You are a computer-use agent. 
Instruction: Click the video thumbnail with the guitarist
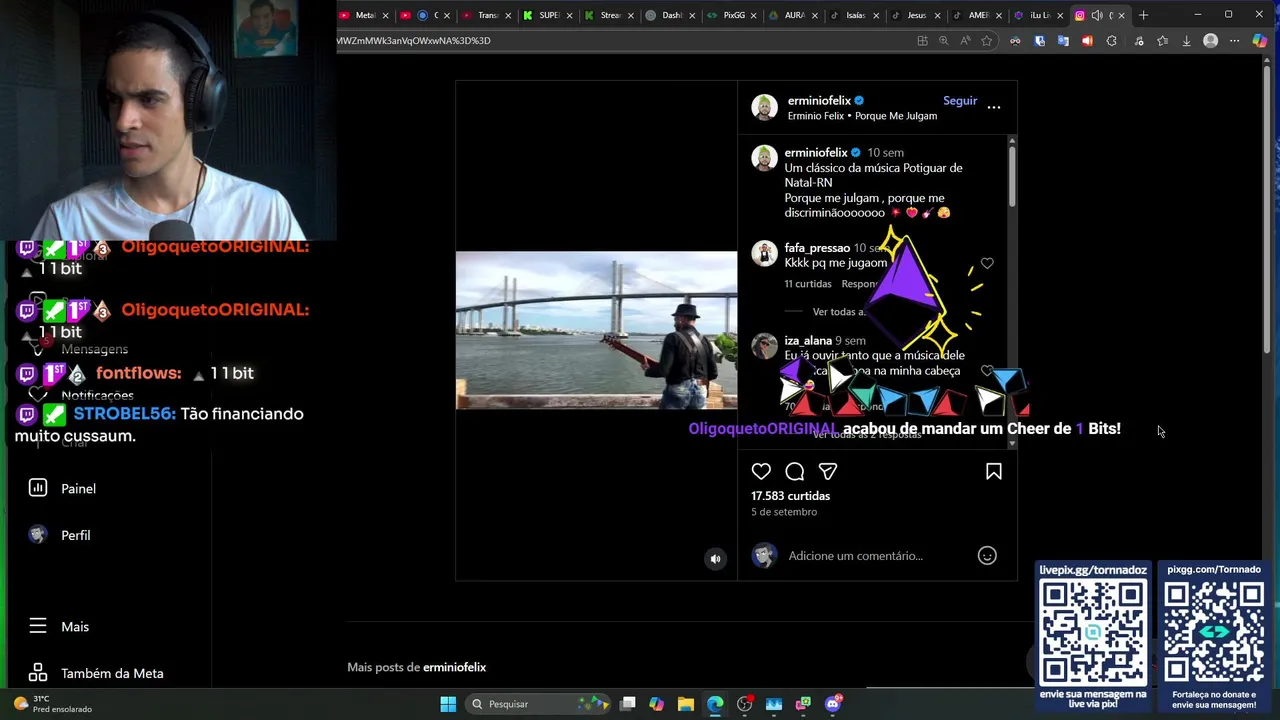pyautogui.click(x=596, y=330)
